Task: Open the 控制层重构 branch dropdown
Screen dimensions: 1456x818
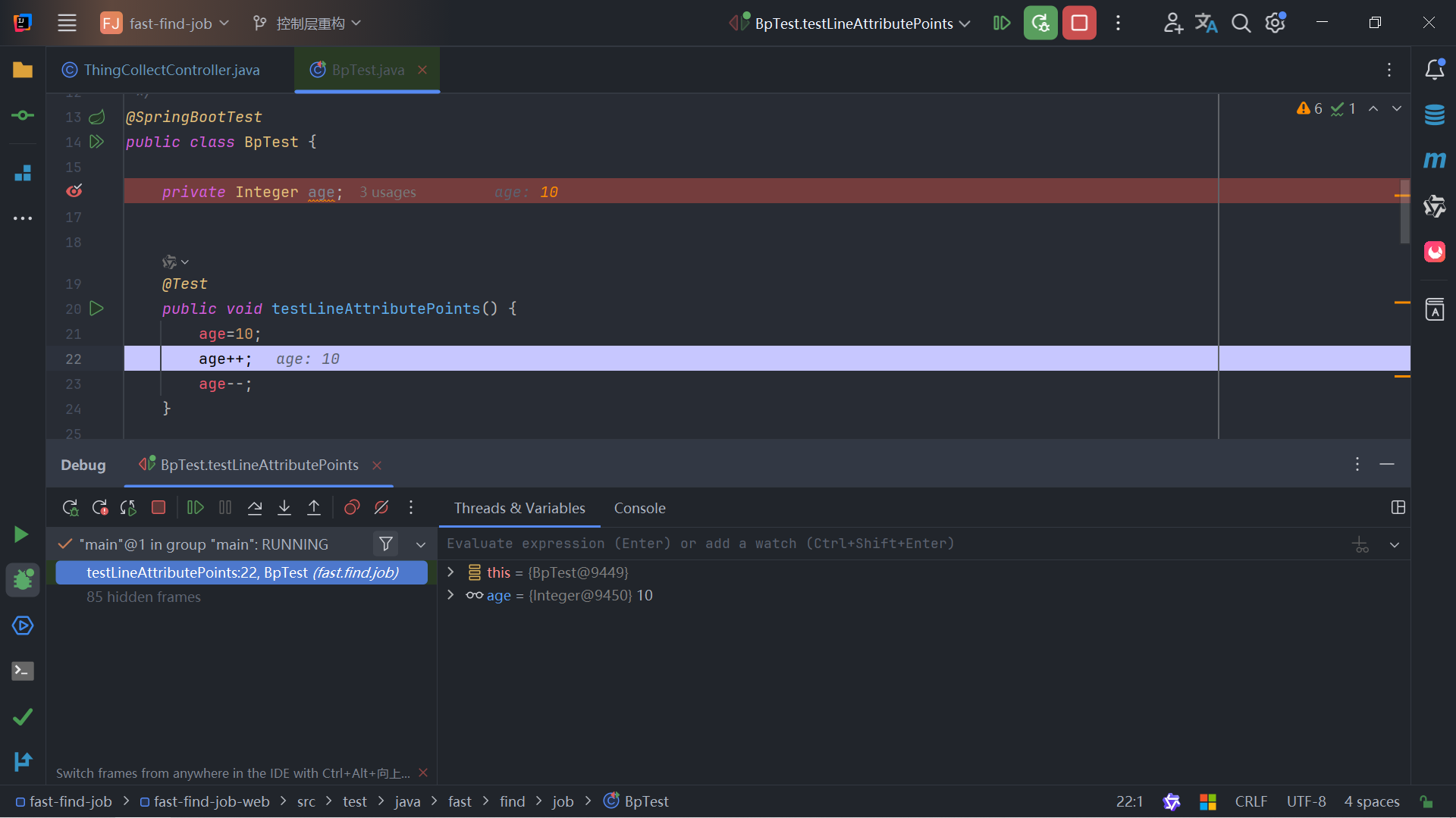Action: coord(307,24)
